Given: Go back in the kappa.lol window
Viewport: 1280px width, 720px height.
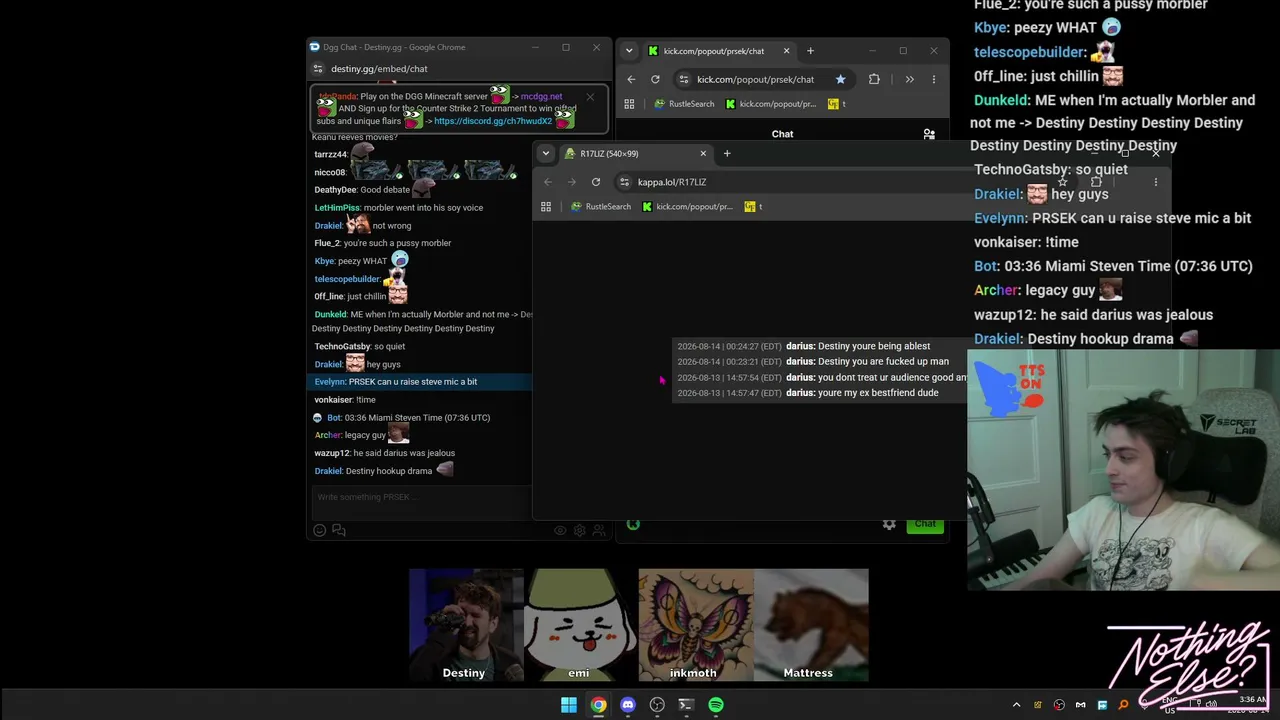Looking at the screenshot, I should click(x=548, y=182).
